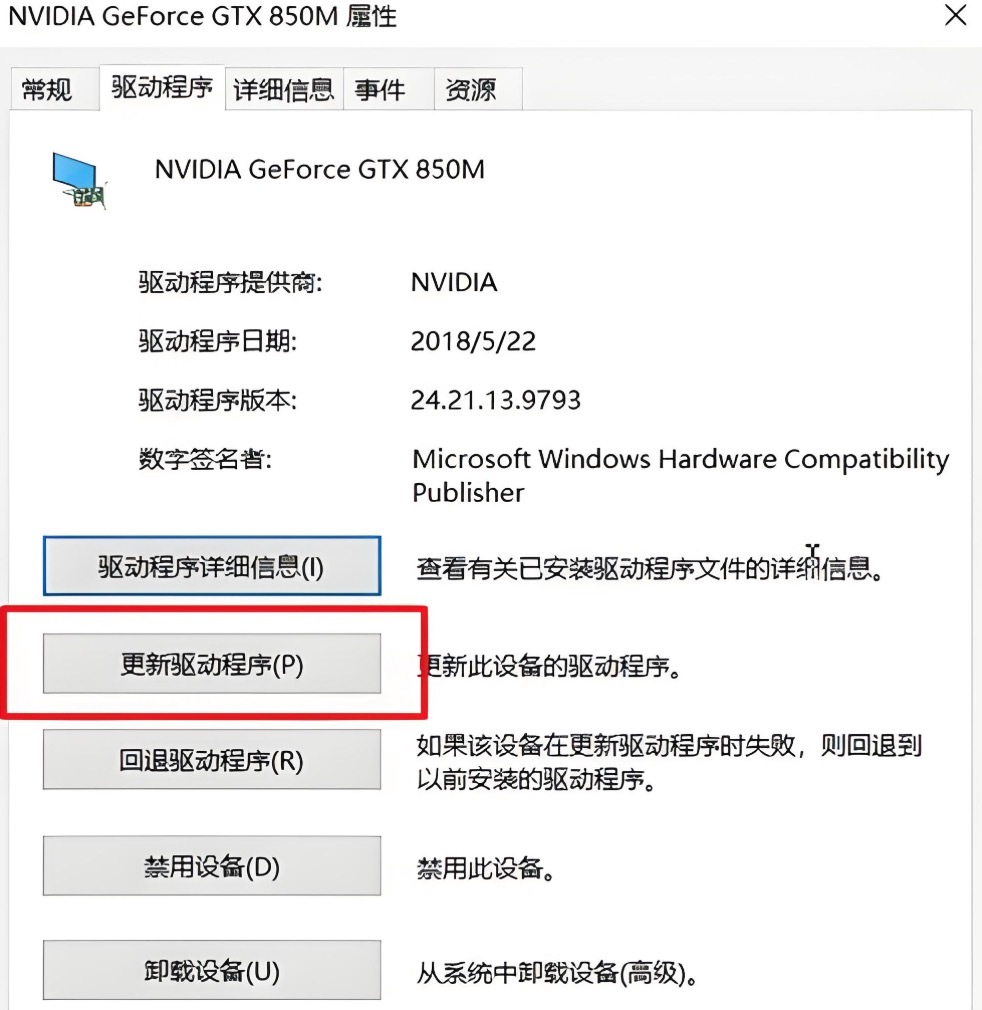Click the 回退驱动程序(R) button
The image size is (982, 1010).
[211, 760]
